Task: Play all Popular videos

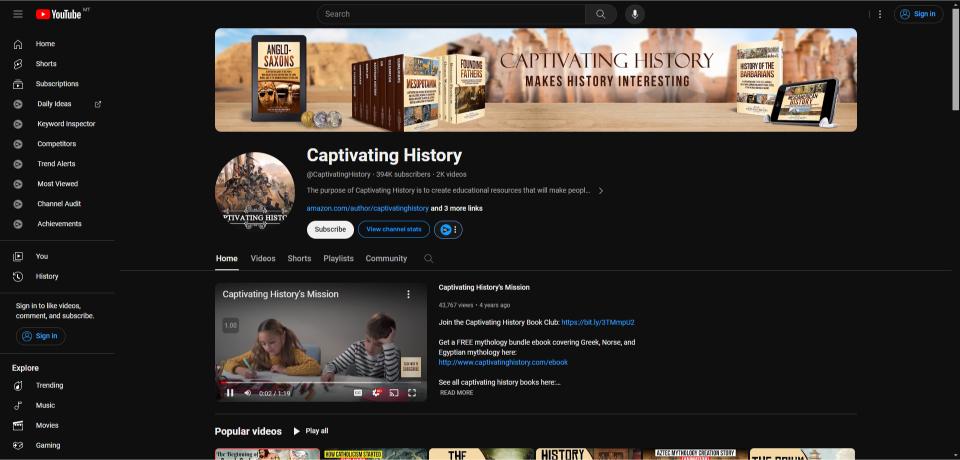Action: click(x=310, y=431)
